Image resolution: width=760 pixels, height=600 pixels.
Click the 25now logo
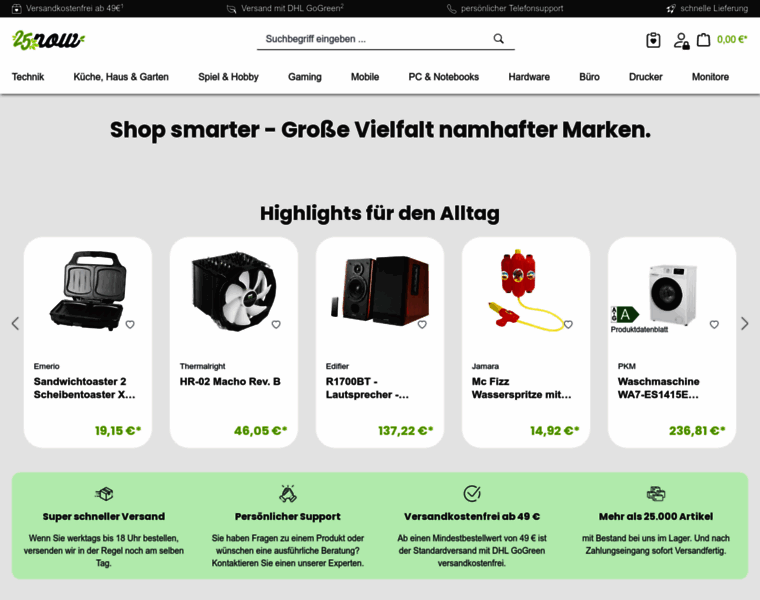point(48,40)
